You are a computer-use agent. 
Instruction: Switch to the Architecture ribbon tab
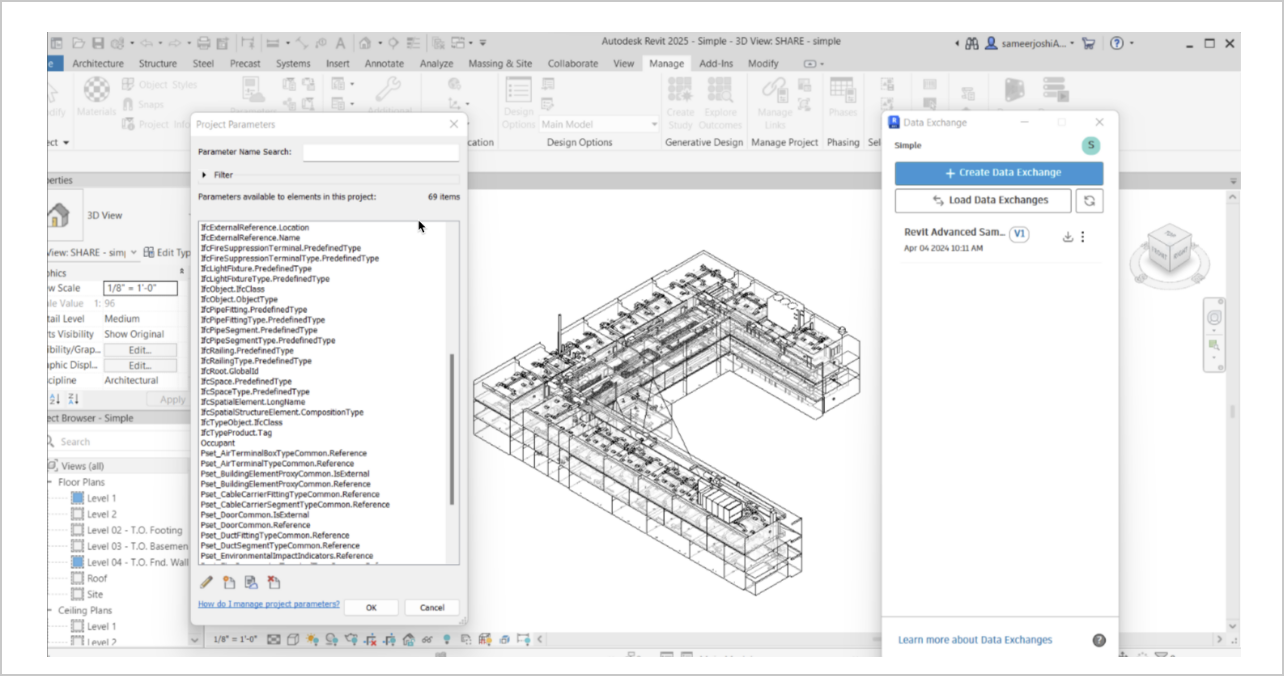coord(98,64)
